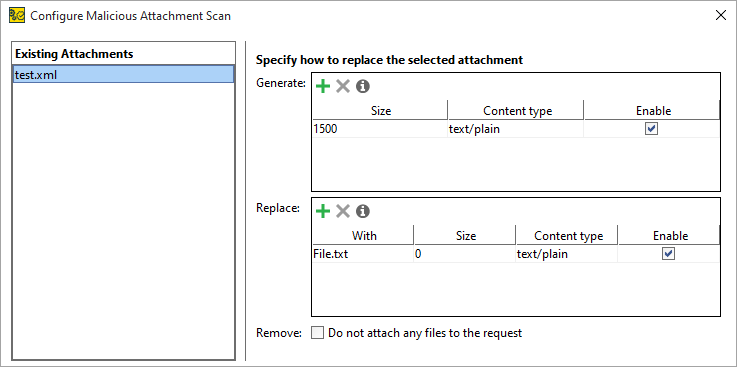Screen dimensions: 737x367
Task: Click the 1500 size cell
Action: coord(380,129)
